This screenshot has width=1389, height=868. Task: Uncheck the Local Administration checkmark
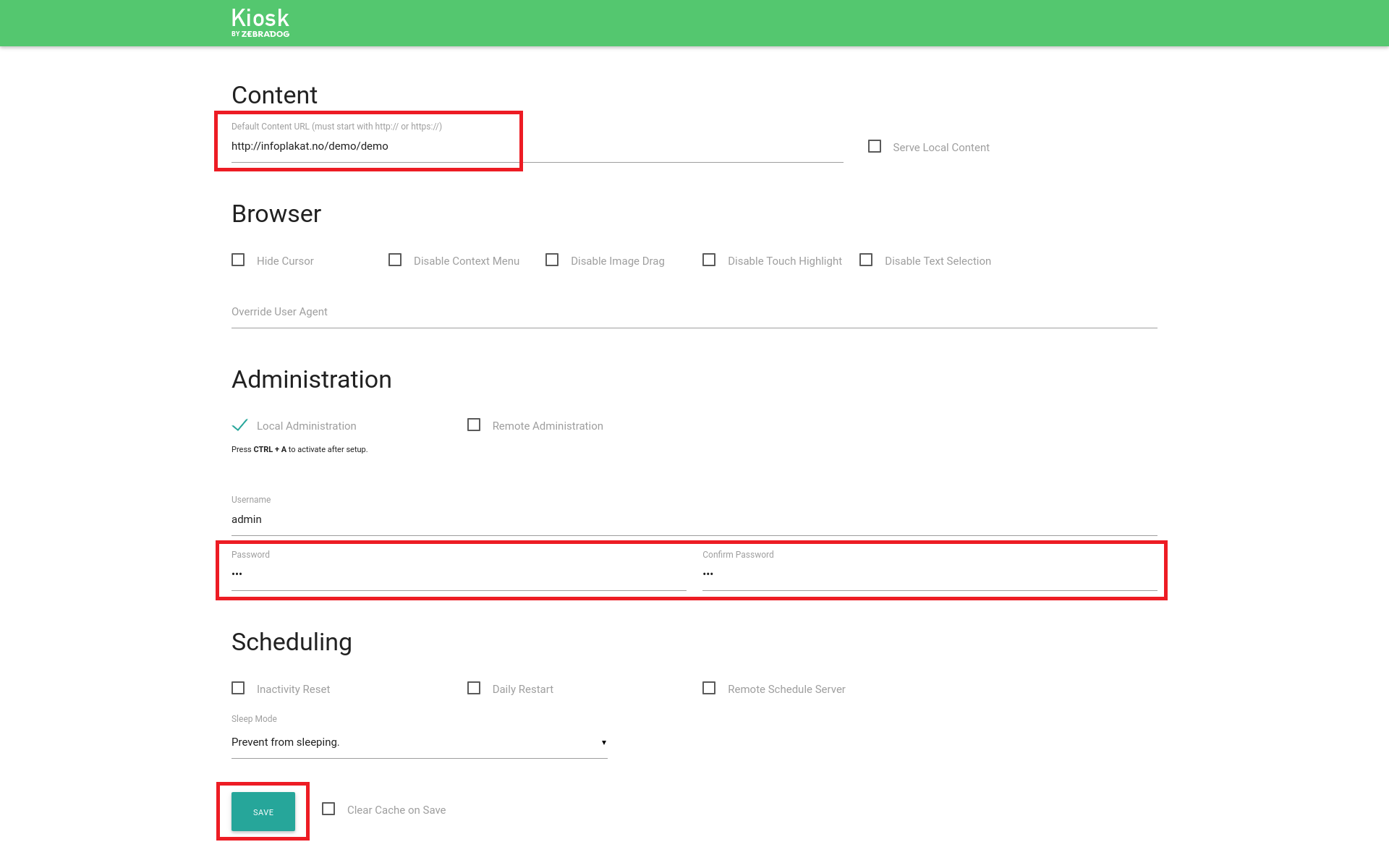point(239,425)
